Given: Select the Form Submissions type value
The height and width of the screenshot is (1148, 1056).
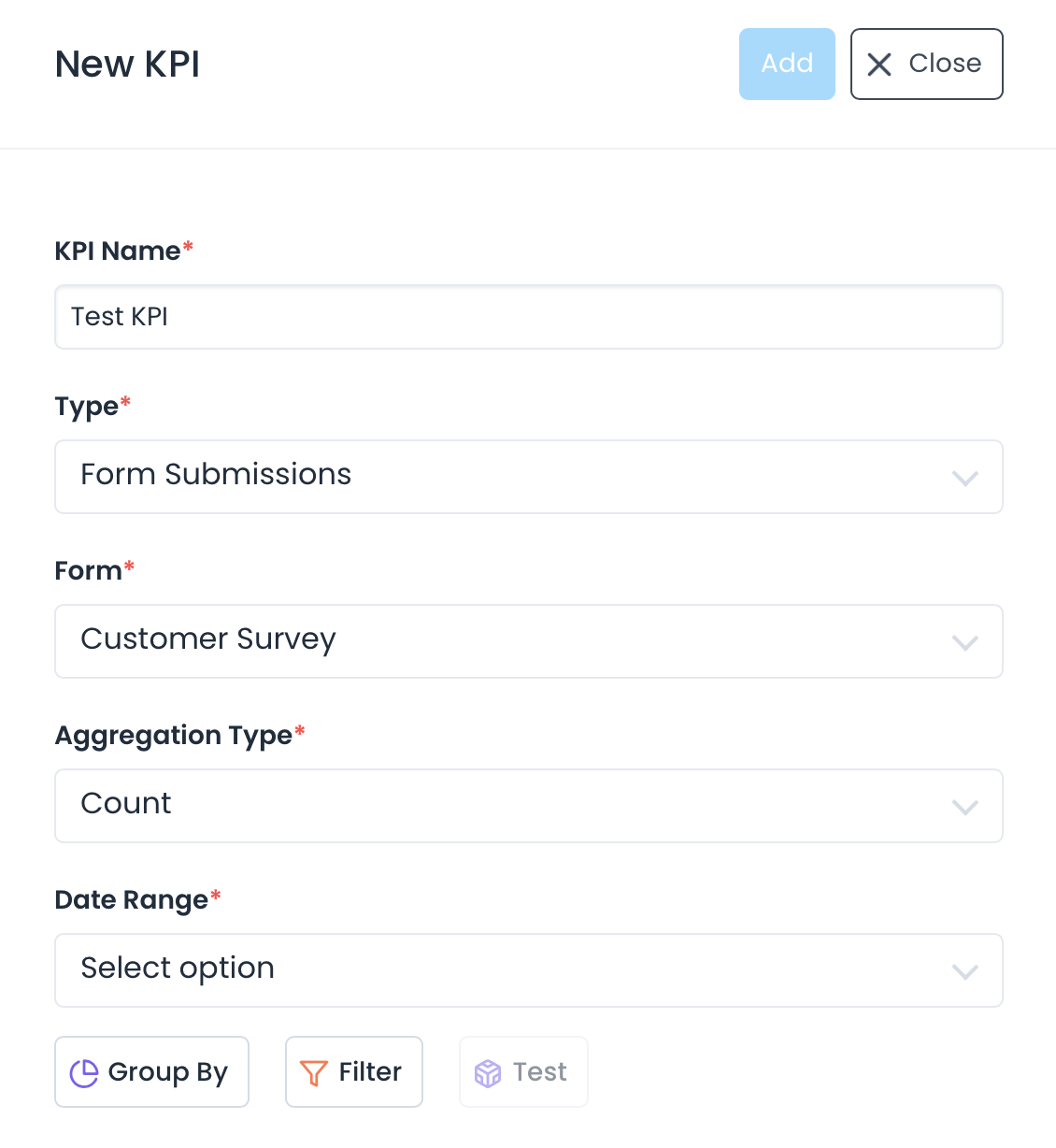Looking at the screenshot, I should (x=216, y=475).
